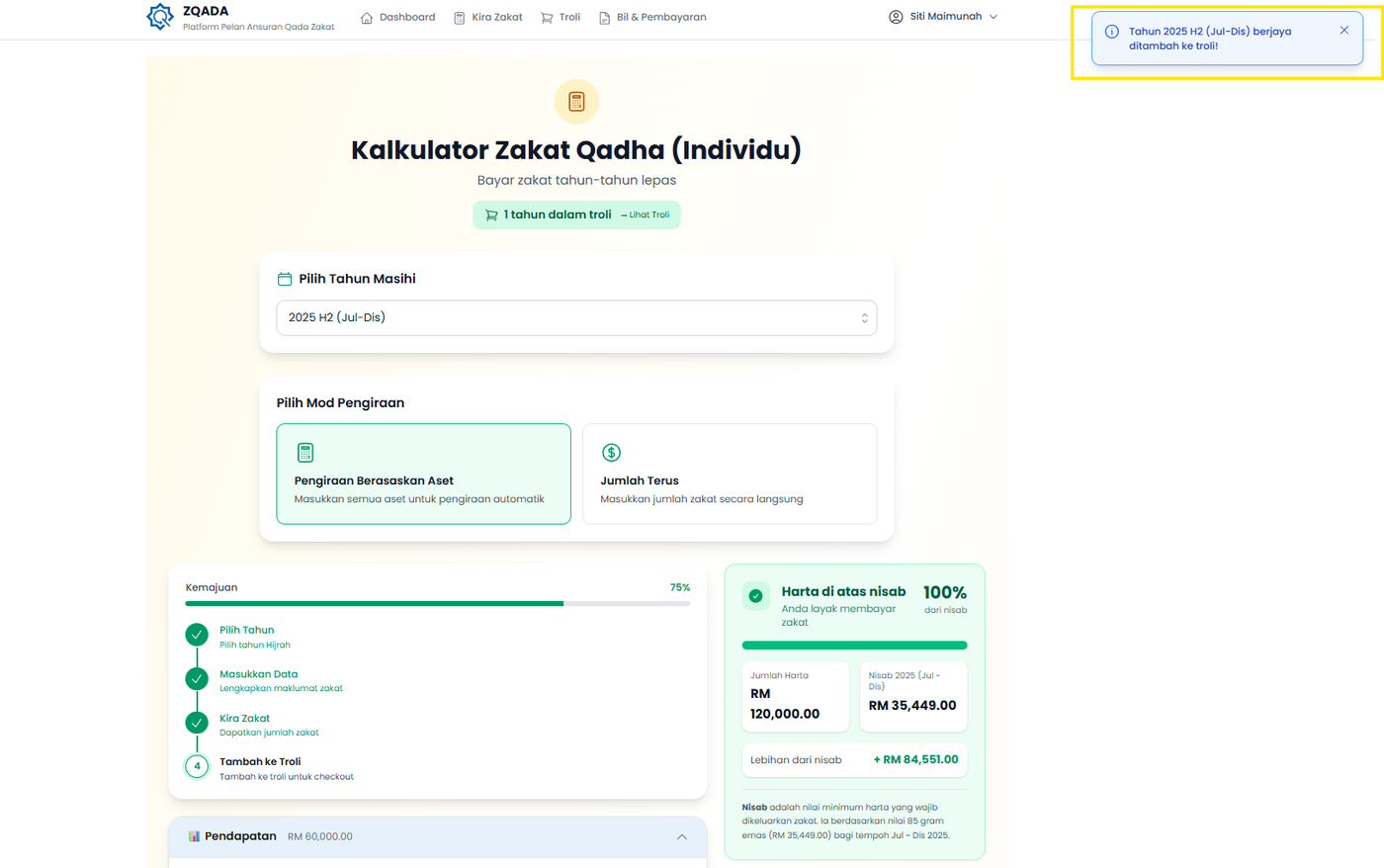Select Pengiraan Berasaskan Aset mode

point(423,474)
